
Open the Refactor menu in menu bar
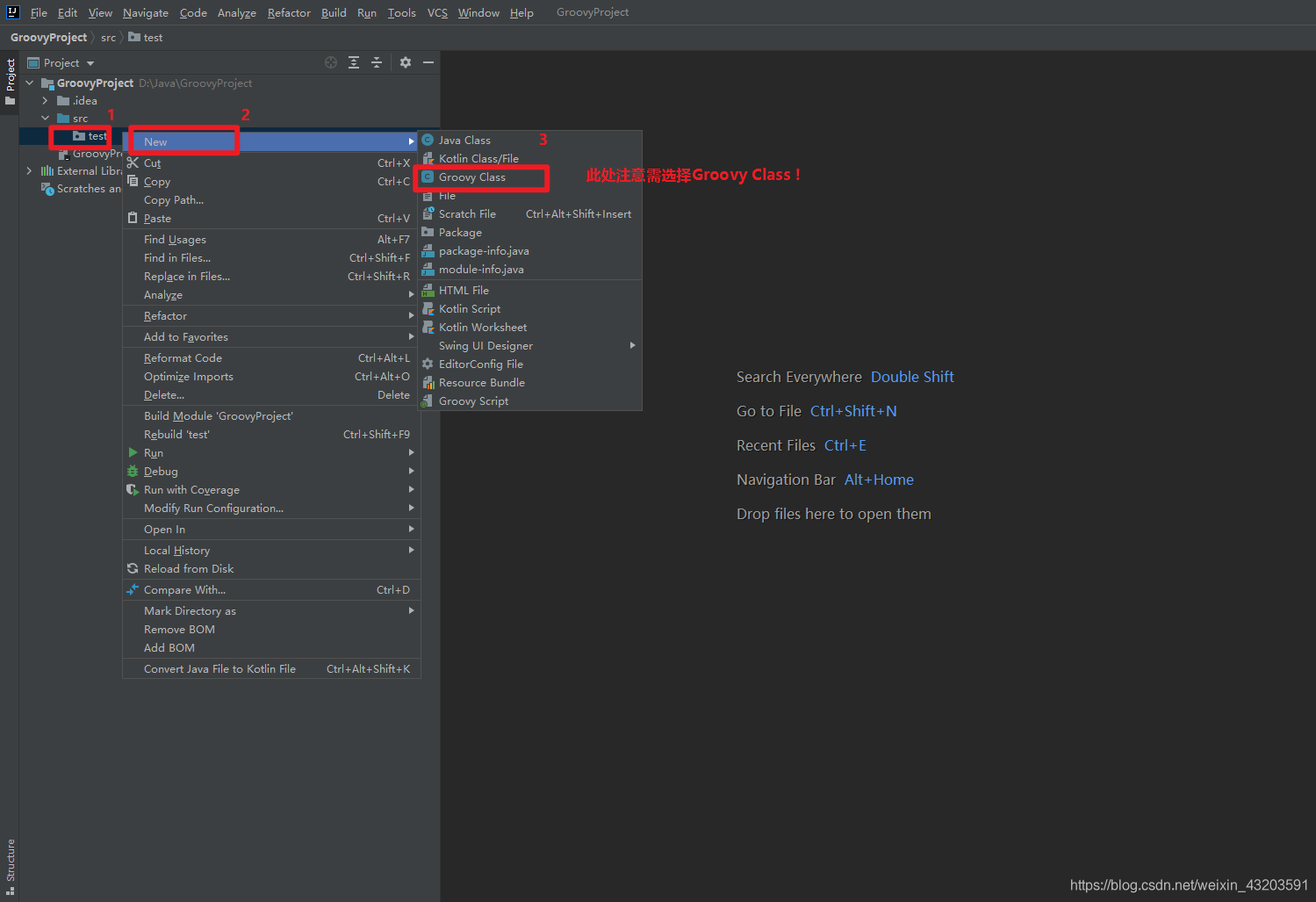[x=289, y=12]
